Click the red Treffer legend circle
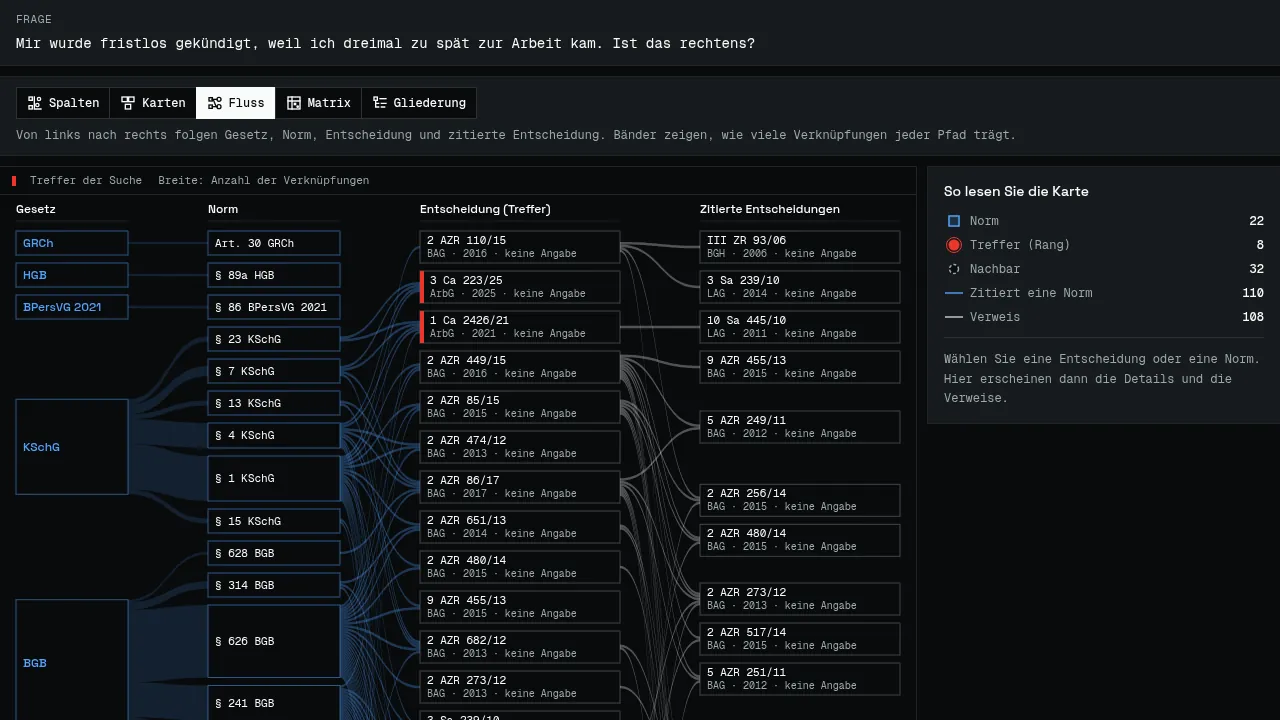 point(954,245)
